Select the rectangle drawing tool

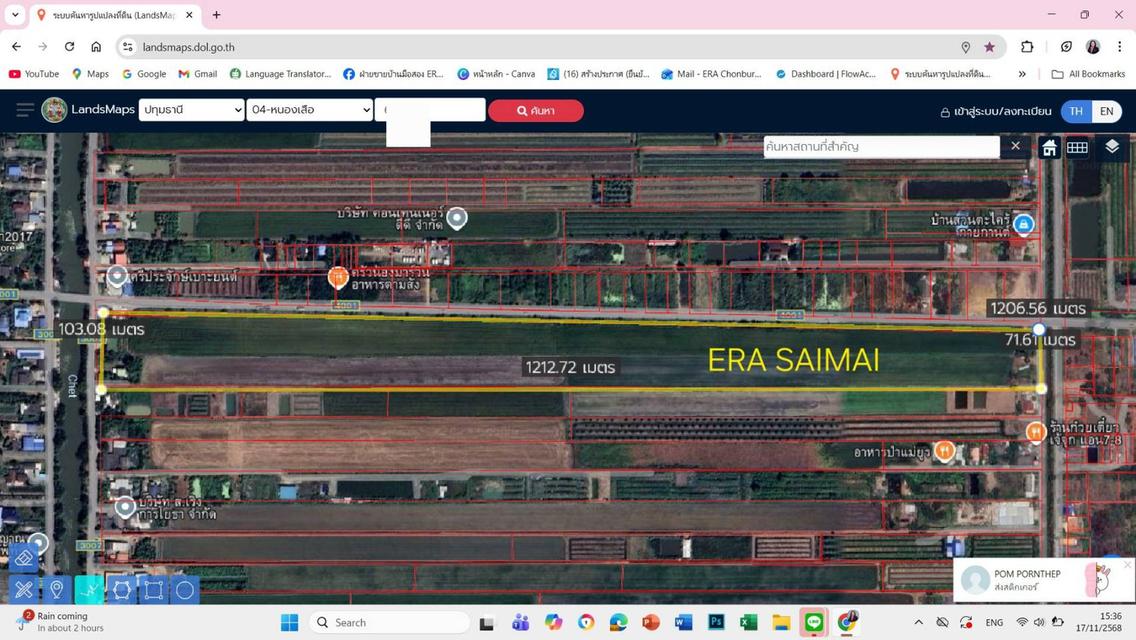(153, 590)
